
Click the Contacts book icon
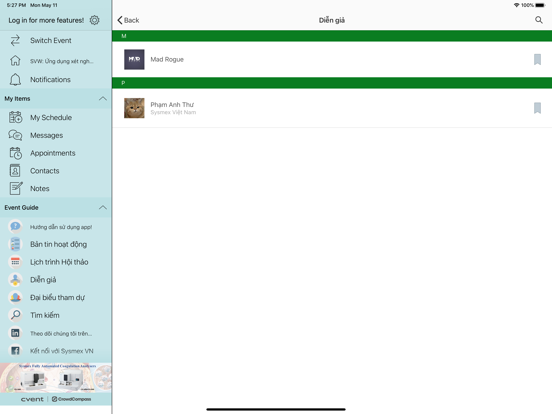[15, 171]
